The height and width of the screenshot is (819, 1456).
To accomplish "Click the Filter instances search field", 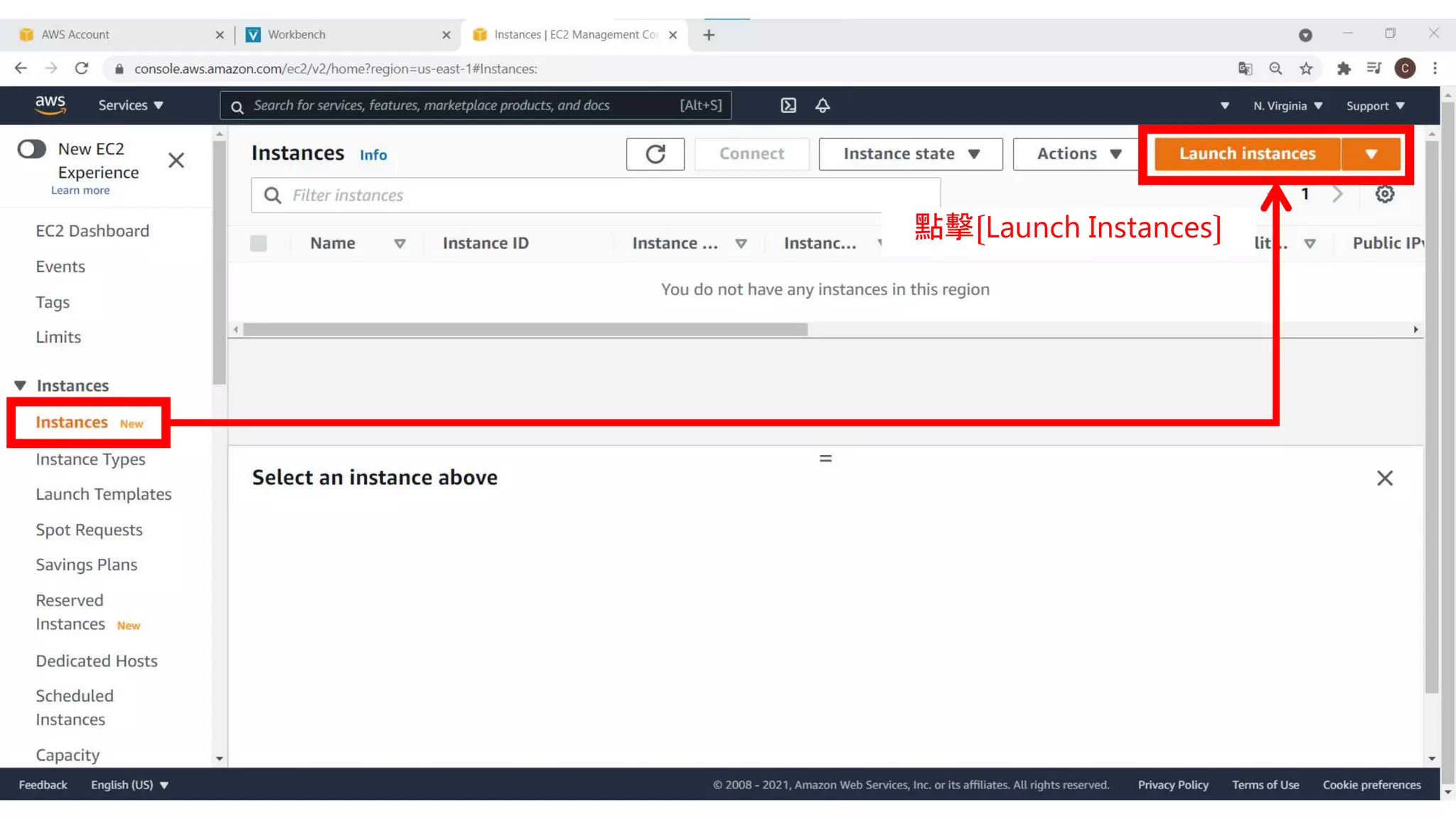I will pyautogui.click(x=596, y=195).
